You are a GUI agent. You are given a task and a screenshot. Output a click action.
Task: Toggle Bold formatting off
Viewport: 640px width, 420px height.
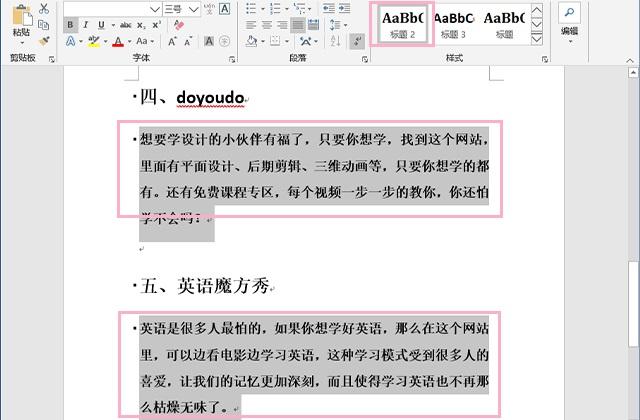click(x=71, y=25)
